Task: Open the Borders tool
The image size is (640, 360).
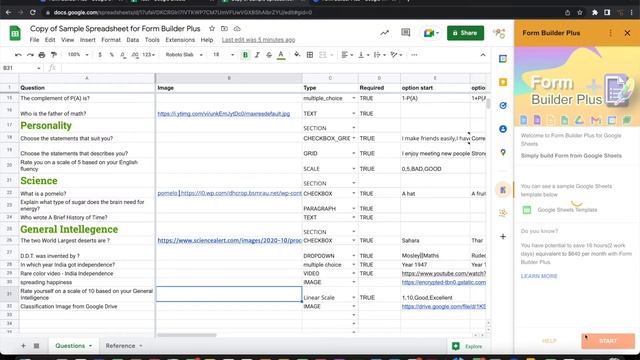Action: (310, 55)
